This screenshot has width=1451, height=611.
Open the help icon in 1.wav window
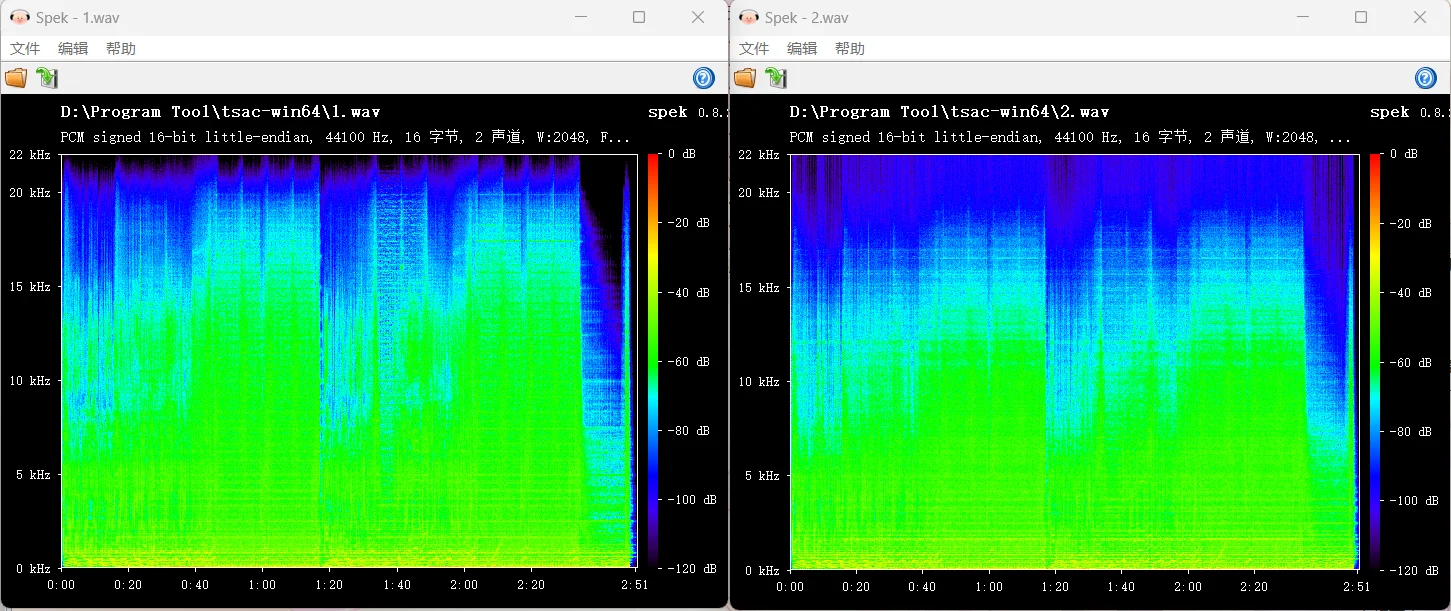pos(704,78)
